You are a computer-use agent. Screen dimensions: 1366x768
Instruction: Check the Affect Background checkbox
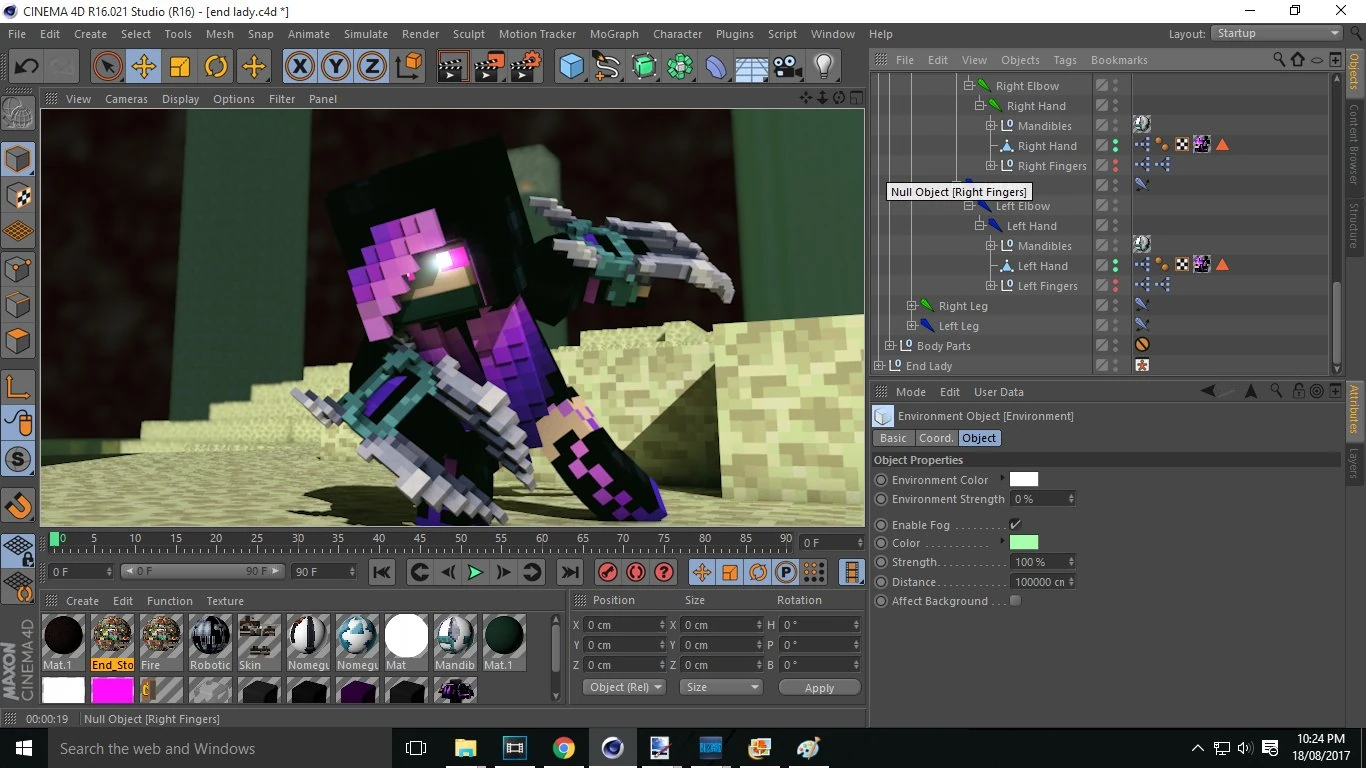pos(1015,601)
